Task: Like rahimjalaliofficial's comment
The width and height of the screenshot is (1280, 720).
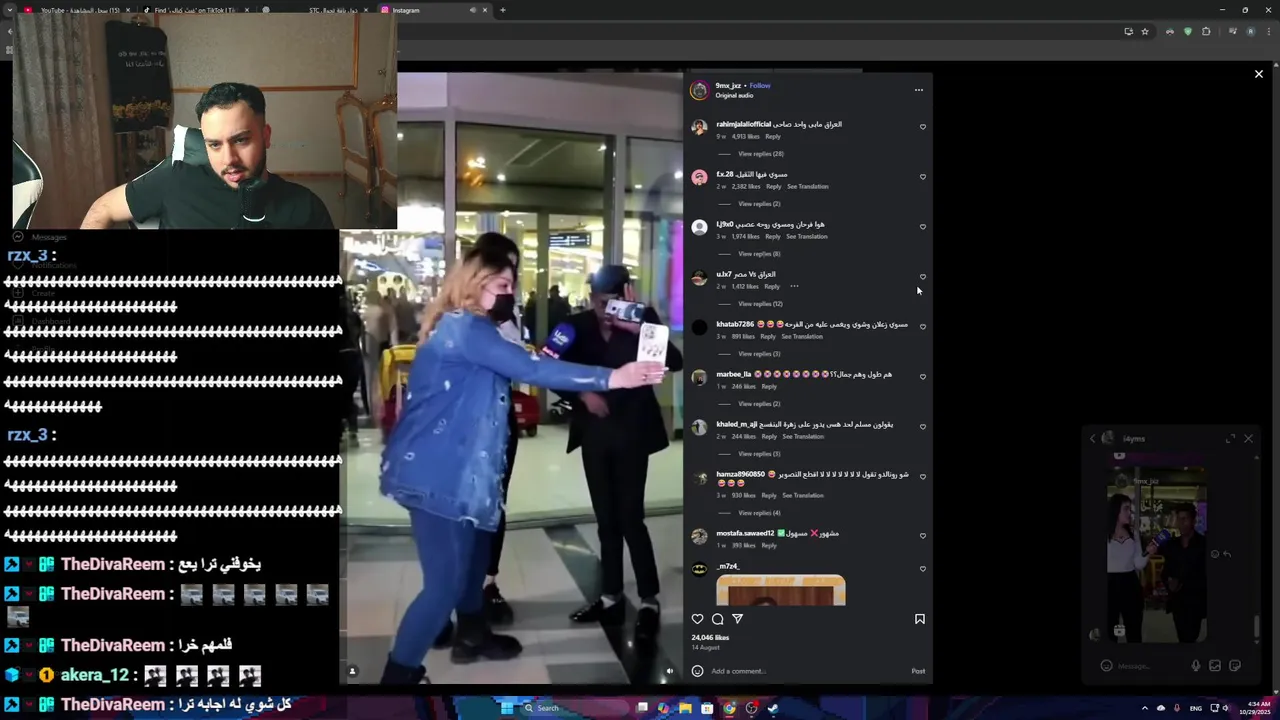Action: 923,127
